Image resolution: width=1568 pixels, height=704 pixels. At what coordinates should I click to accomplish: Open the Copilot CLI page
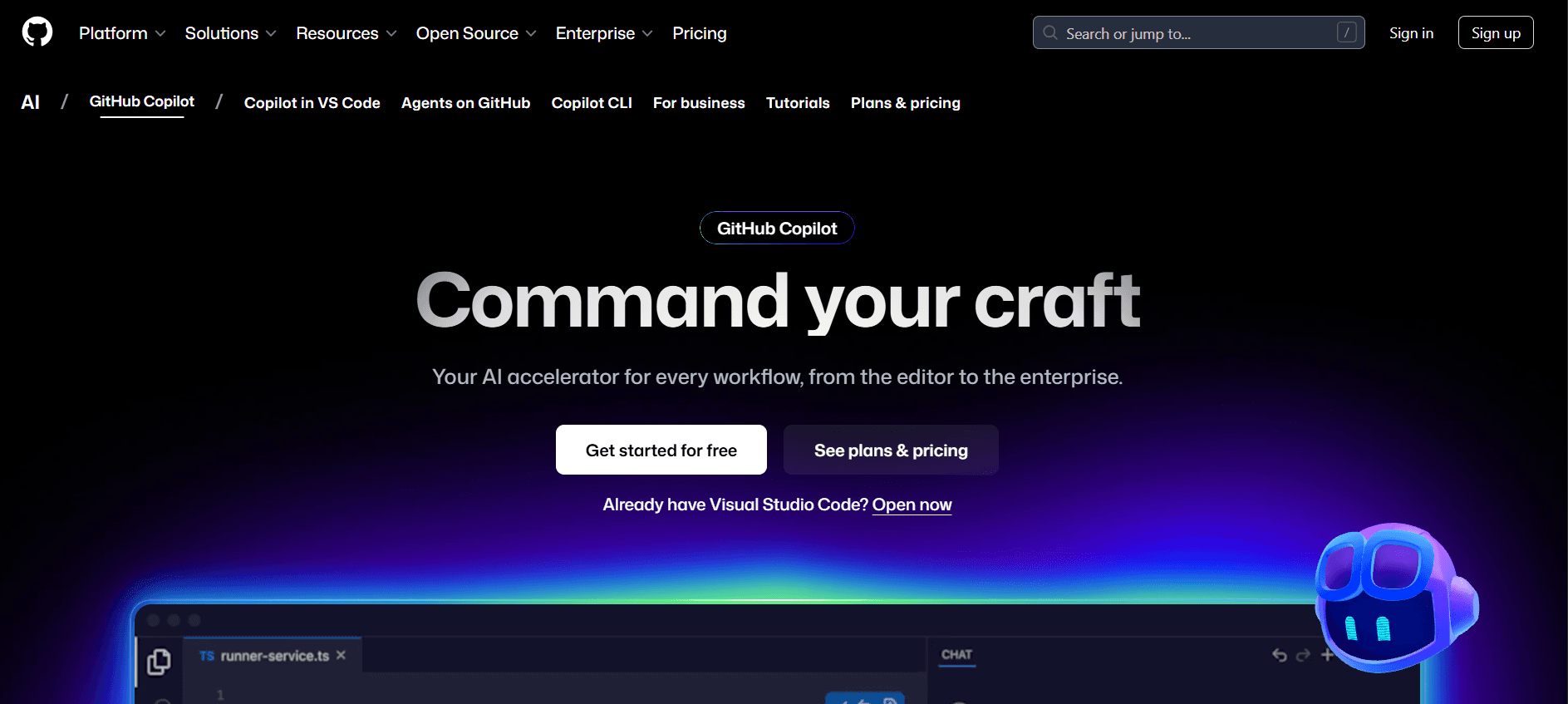tap(592, 103)
